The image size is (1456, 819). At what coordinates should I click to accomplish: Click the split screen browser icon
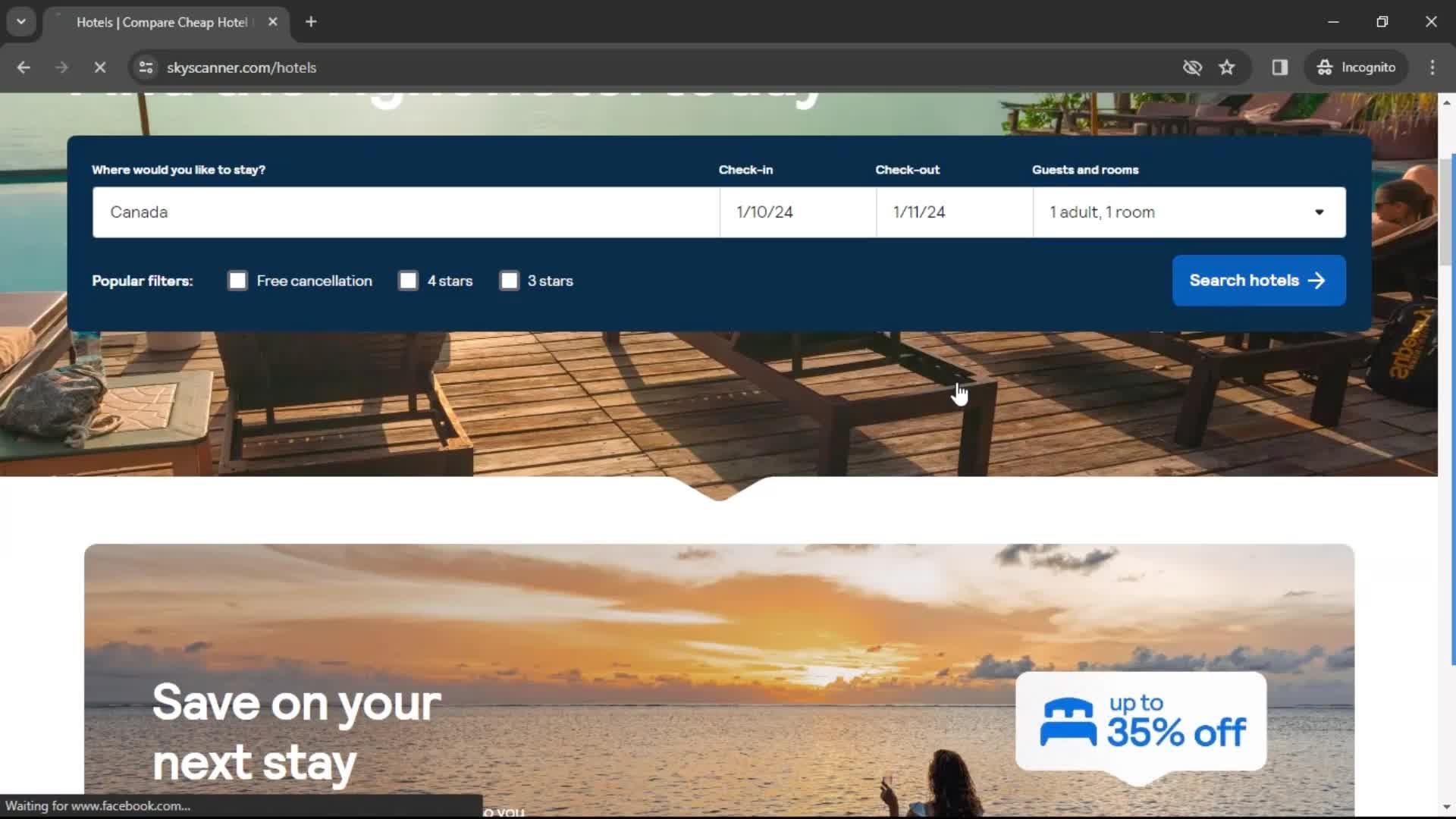click(x=1280, y=67)
